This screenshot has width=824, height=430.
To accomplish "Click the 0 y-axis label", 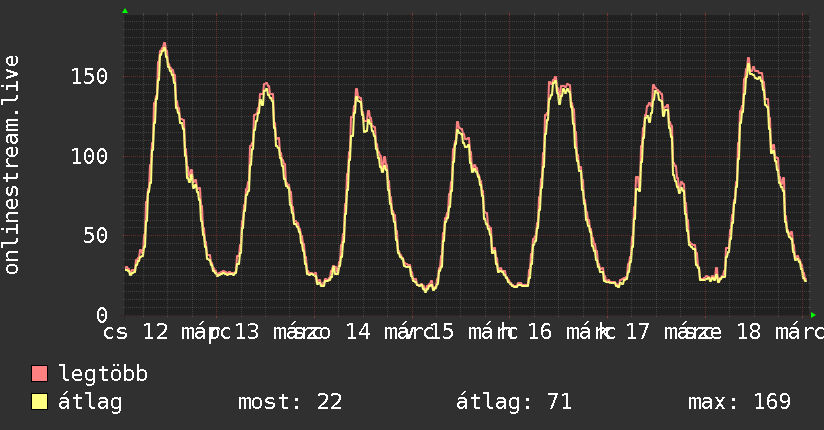I will point(102,315).
